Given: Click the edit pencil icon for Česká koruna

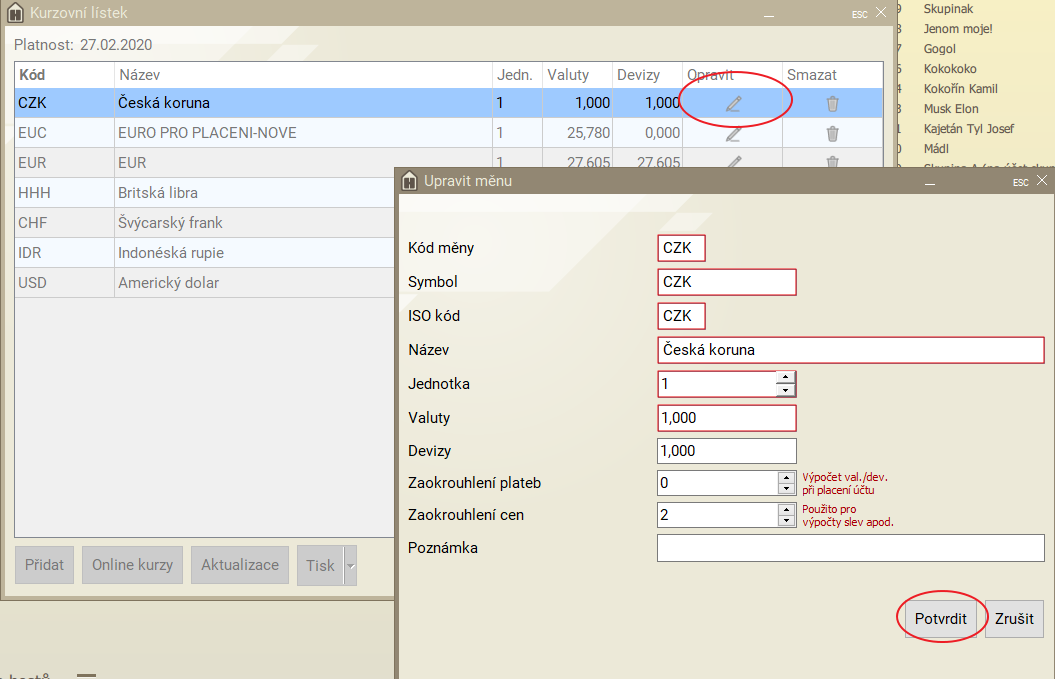Looking at the screenshot, I should [x=734, y=103].
